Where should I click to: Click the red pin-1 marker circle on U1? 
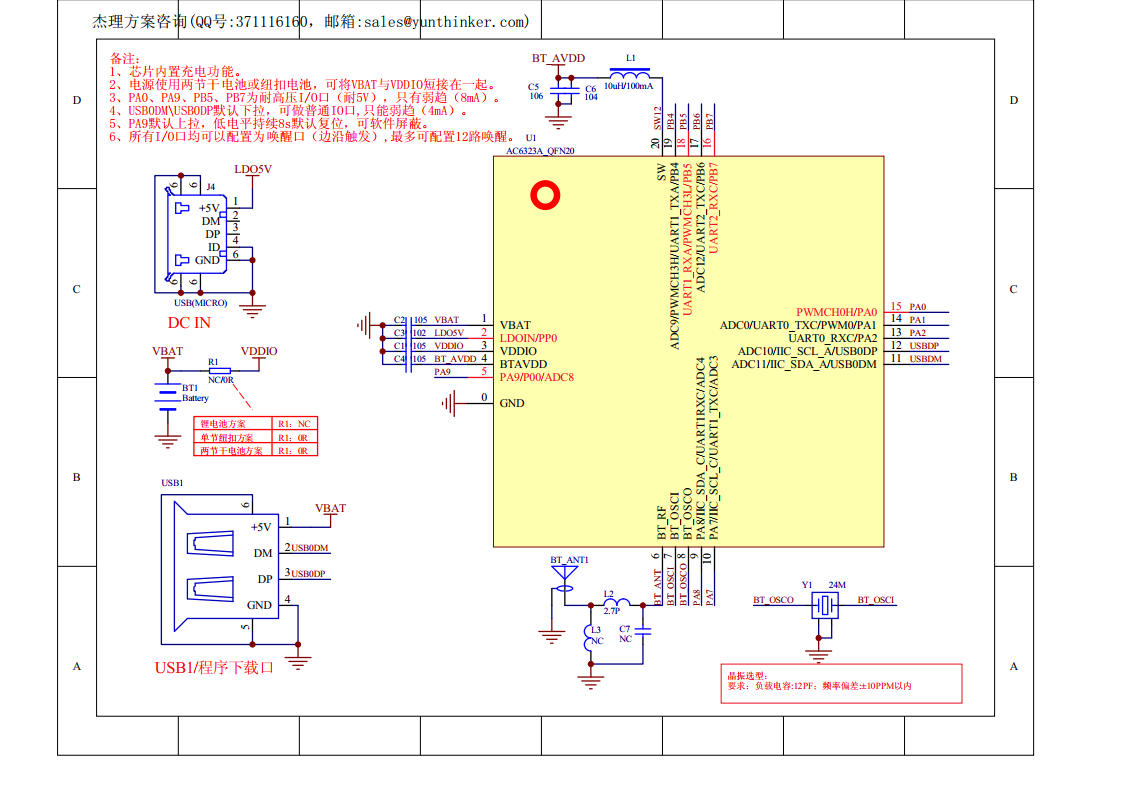click(546, 196)
